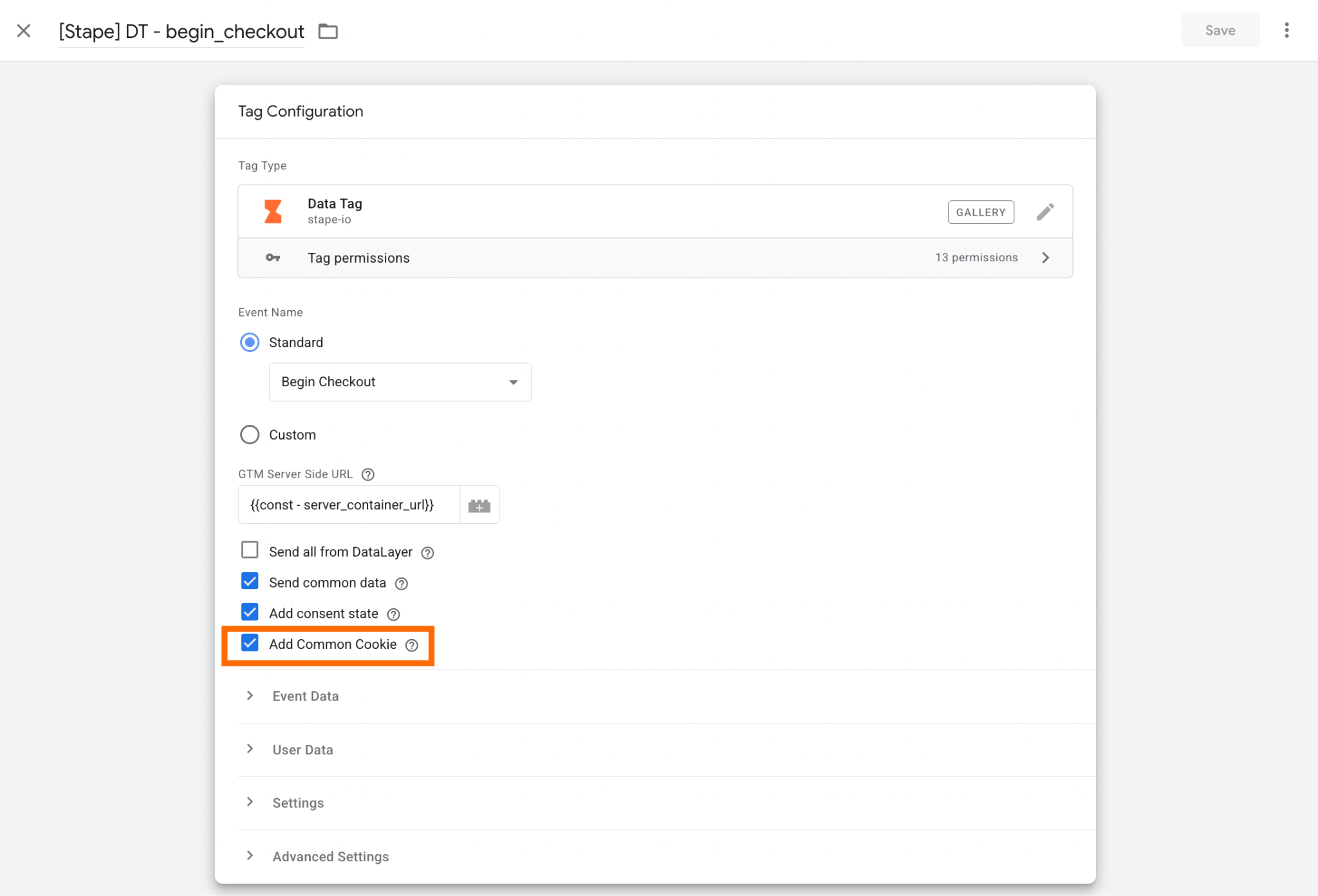Enable Send all from DataLayer checkbox
The height and width of the screenshot is (896, 1318).
(250, 550)
